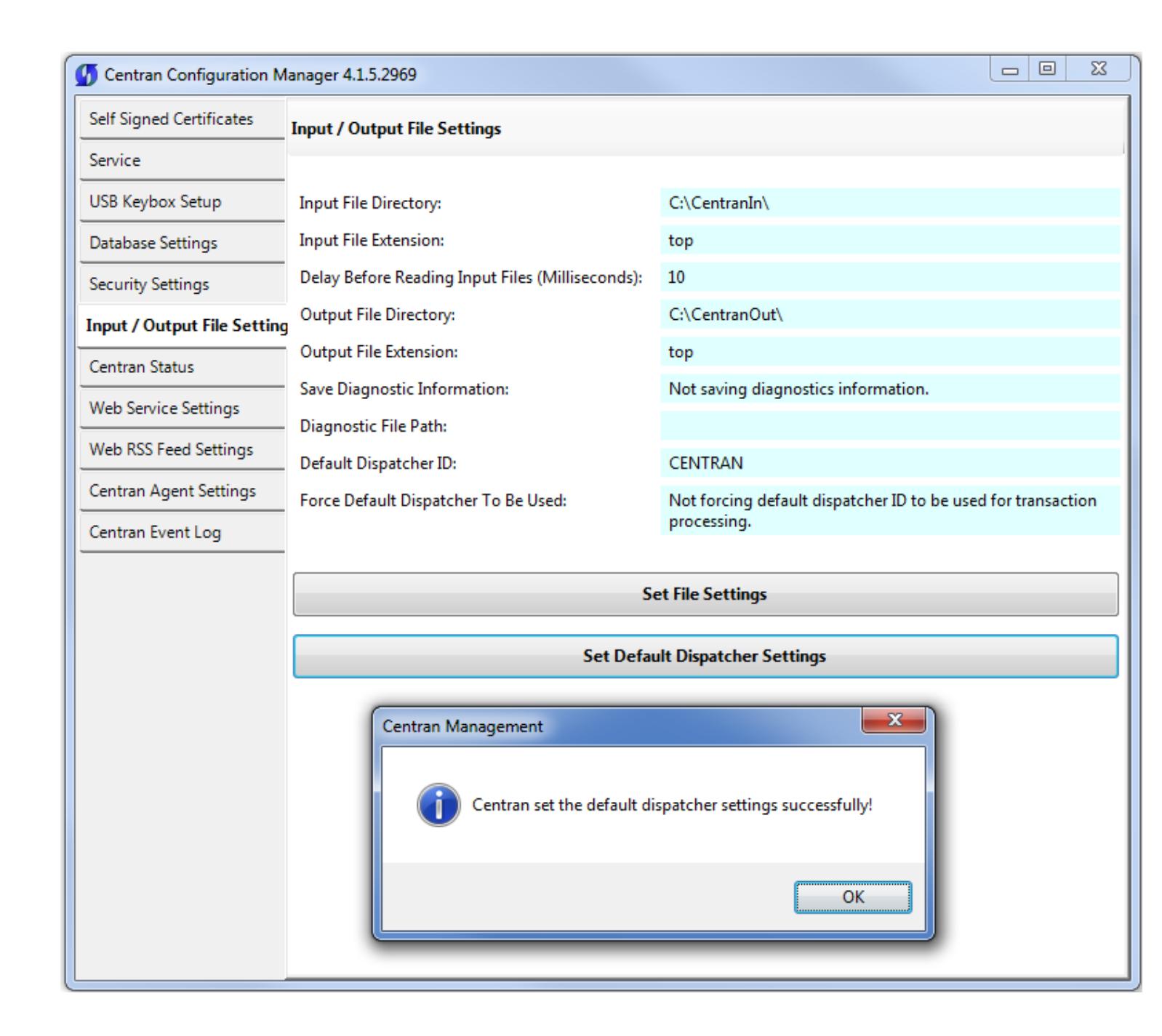Click the CENTRAN dispatcher ID value
1162x1036 pixels.
[x=890, y=463]
